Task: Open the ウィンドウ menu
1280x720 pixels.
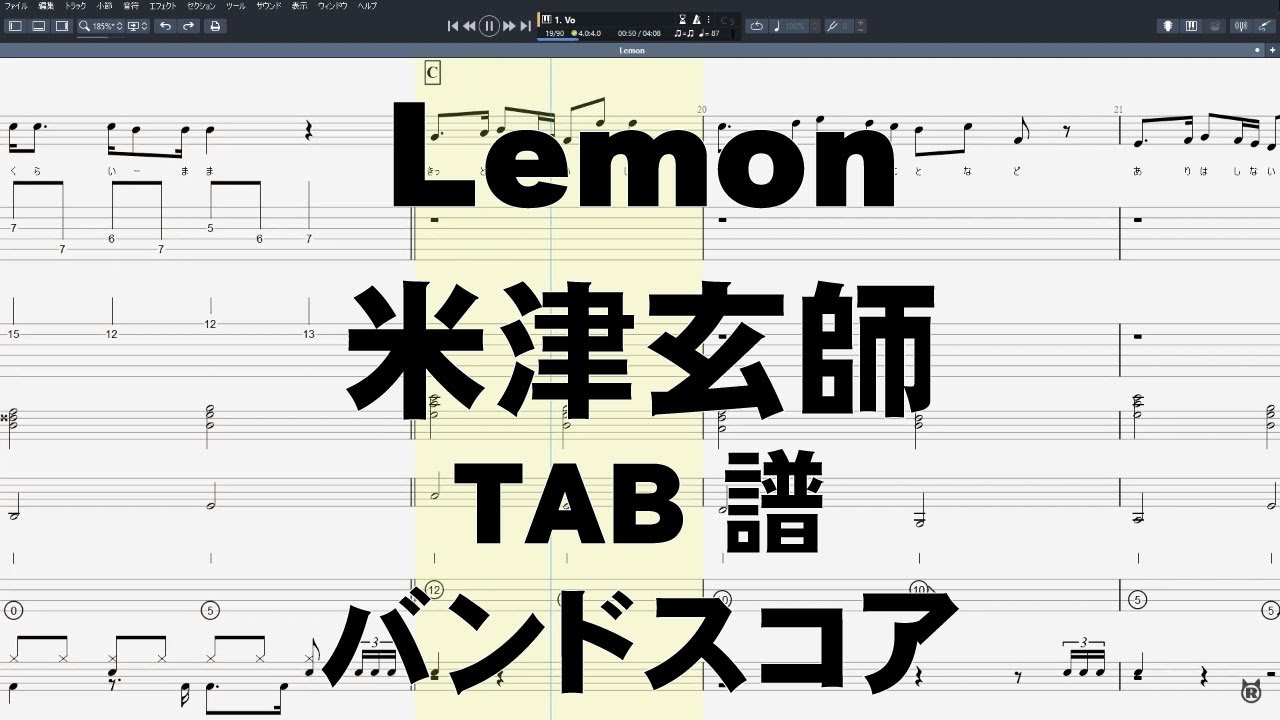Action: [x=333, y=6]
